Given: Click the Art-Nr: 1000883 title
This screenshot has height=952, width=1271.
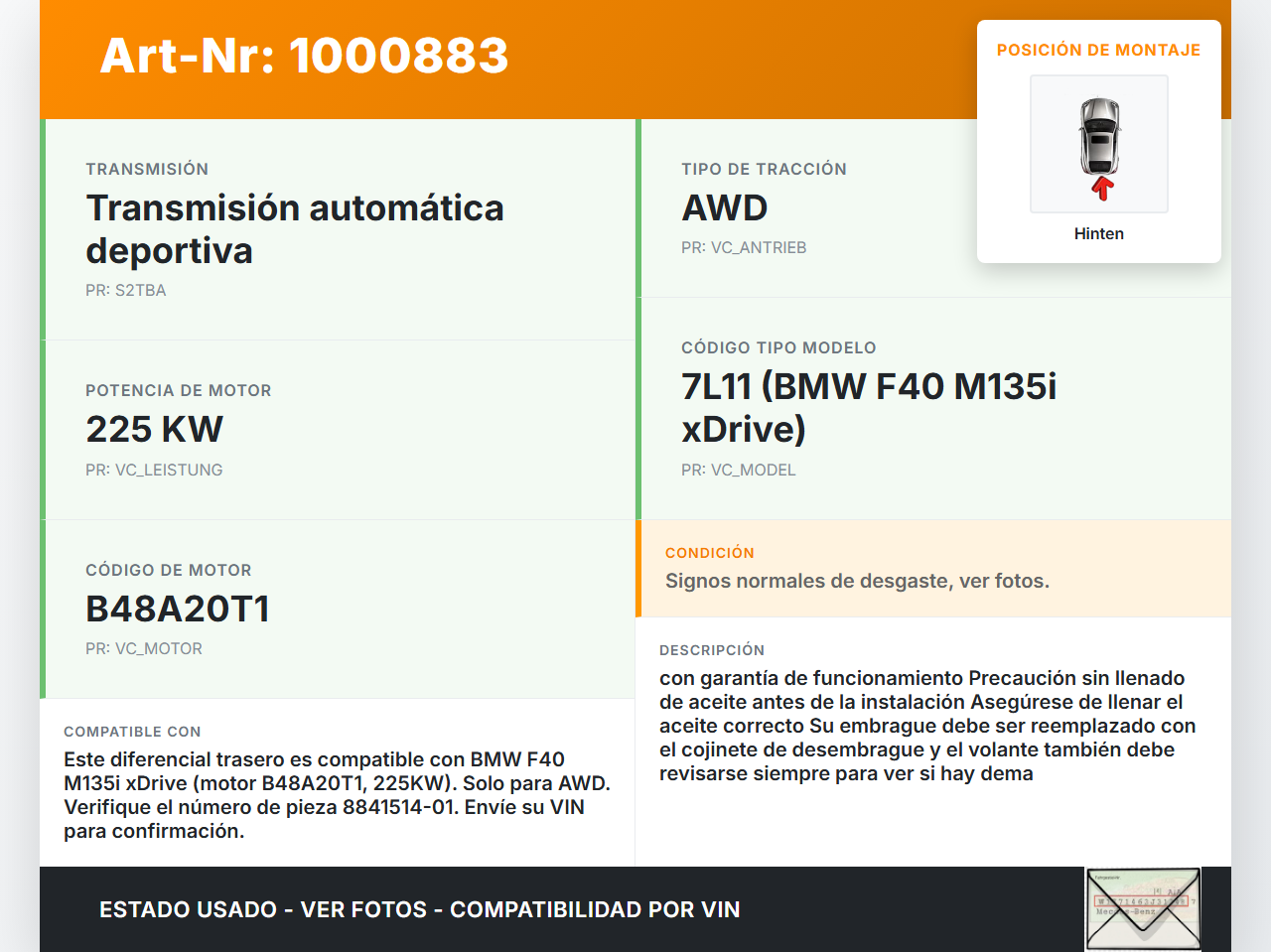Looking at the screenshot, I should (303, 57).
